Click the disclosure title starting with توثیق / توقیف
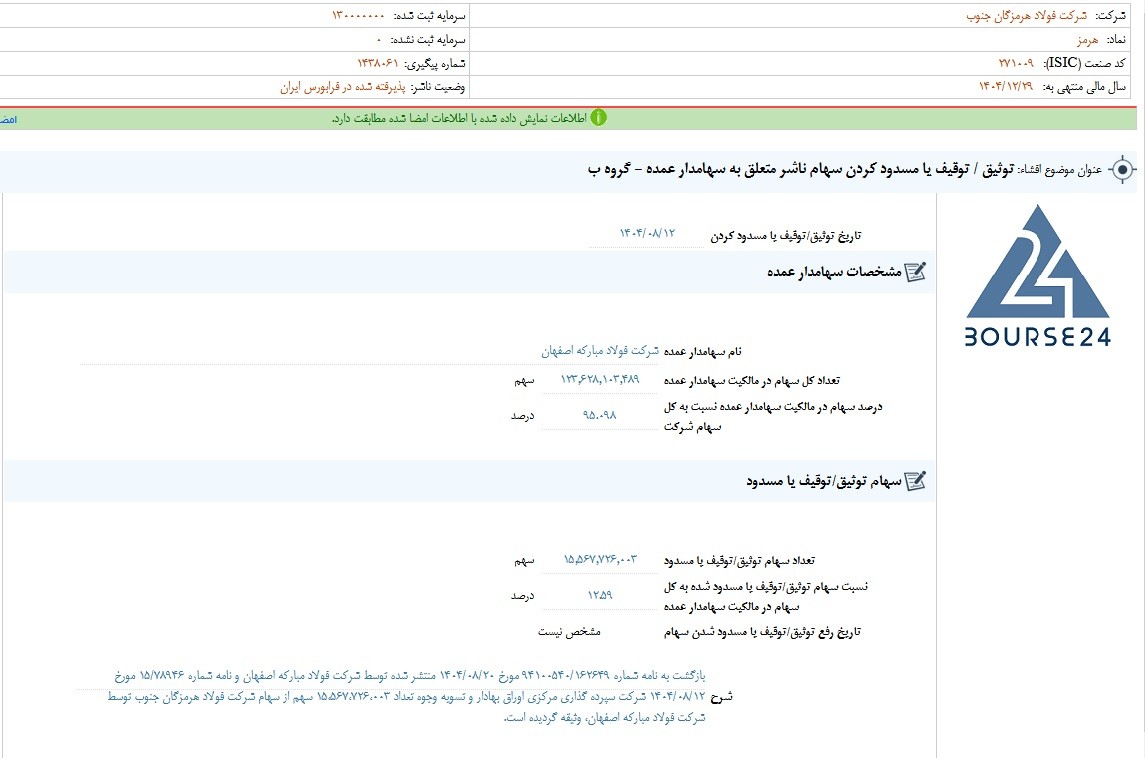Image resolution: width=1145 pixels, height=758 pixels. pyautogui.click(x=801, y=170)
